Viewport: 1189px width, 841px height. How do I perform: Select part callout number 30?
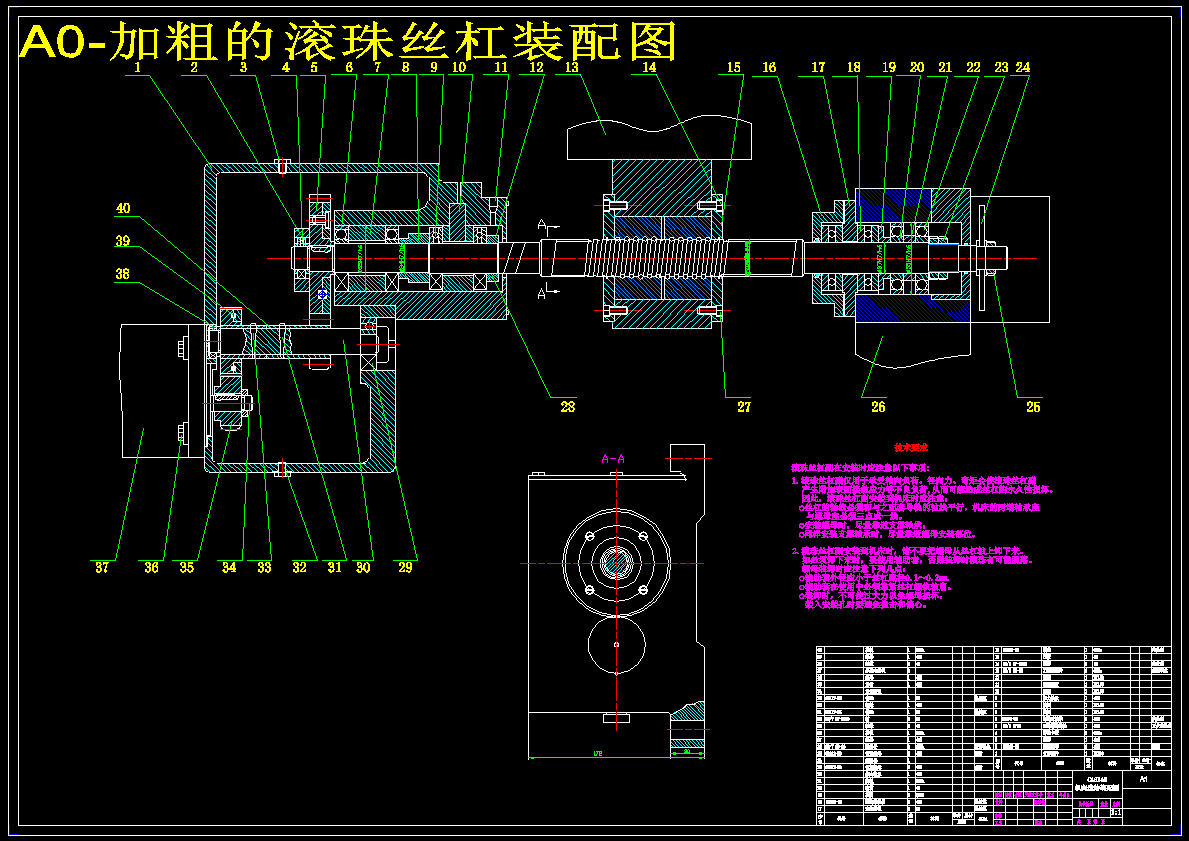click(x=363, y=566)
